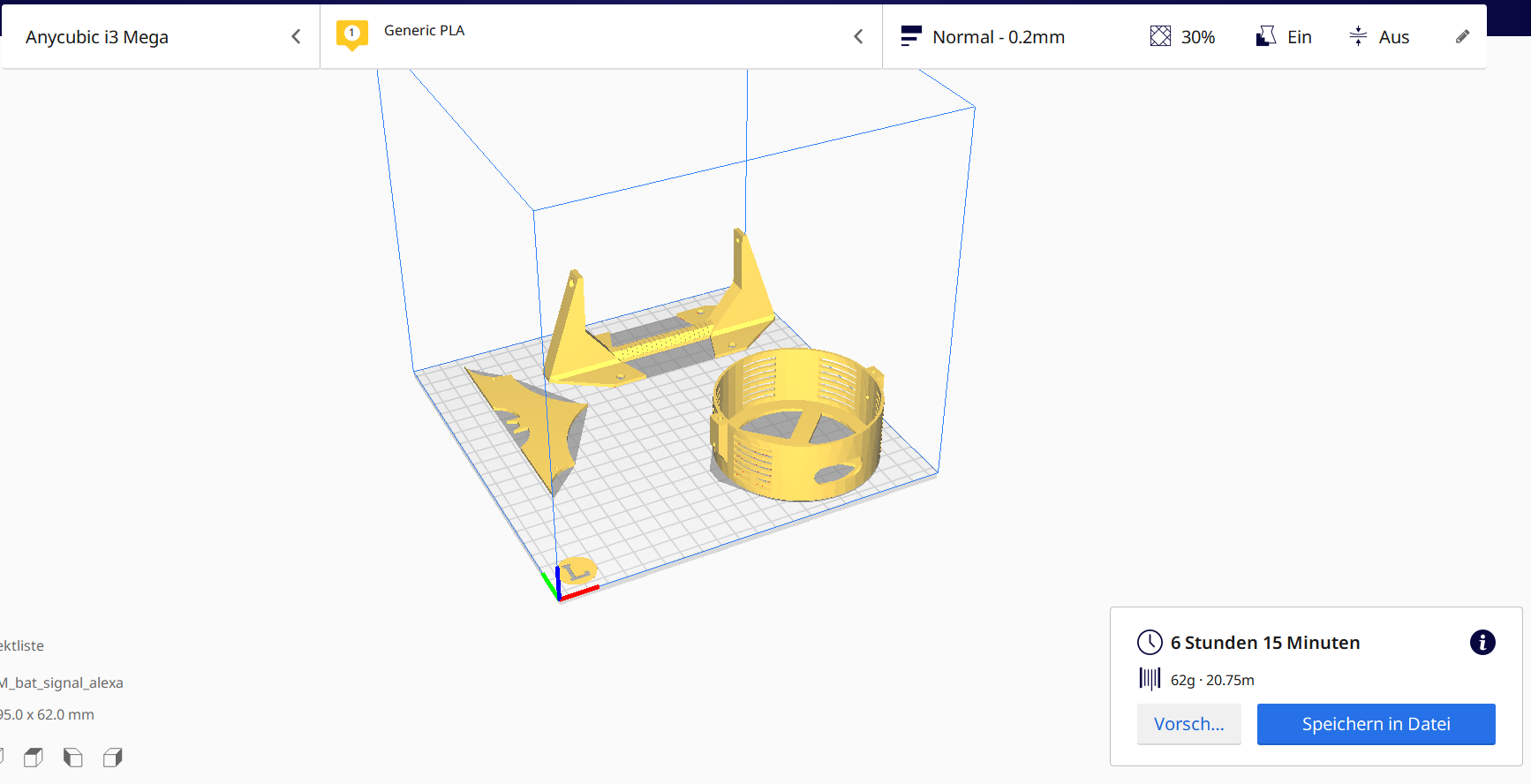
Task: Open the Generic PLA material selector
Action: click(601, 37)
